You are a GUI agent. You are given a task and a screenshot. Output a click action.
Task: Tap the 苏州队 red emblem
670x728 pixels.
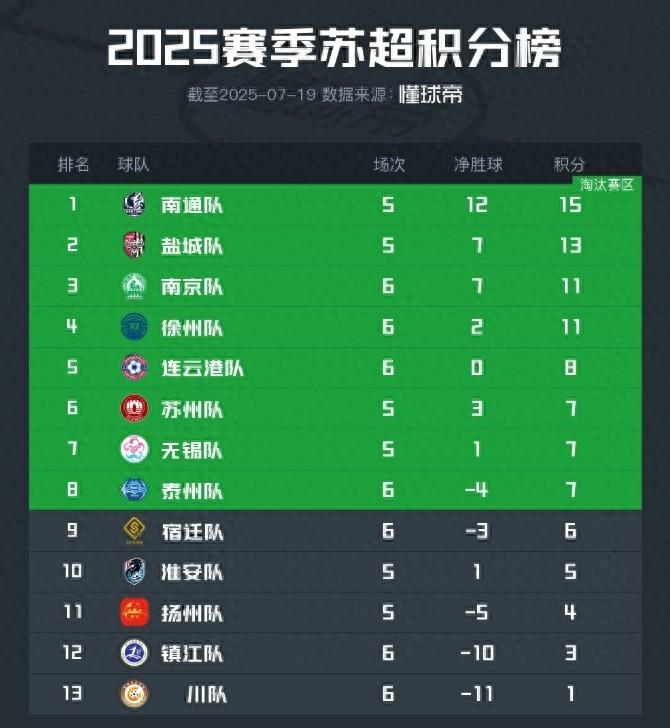134,409
